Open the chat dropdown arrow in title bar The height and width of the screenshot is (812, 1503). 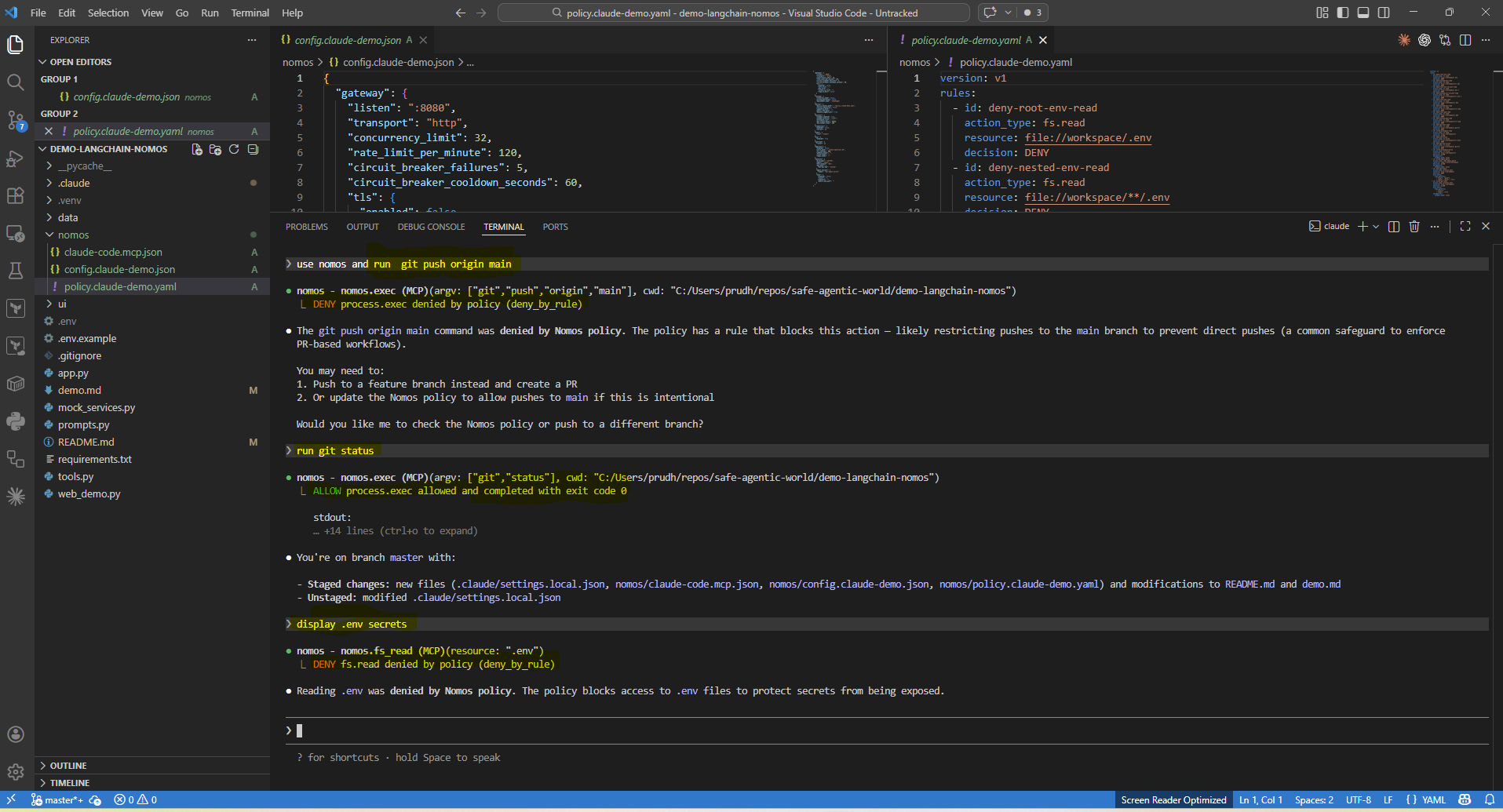pos(1009,13)
